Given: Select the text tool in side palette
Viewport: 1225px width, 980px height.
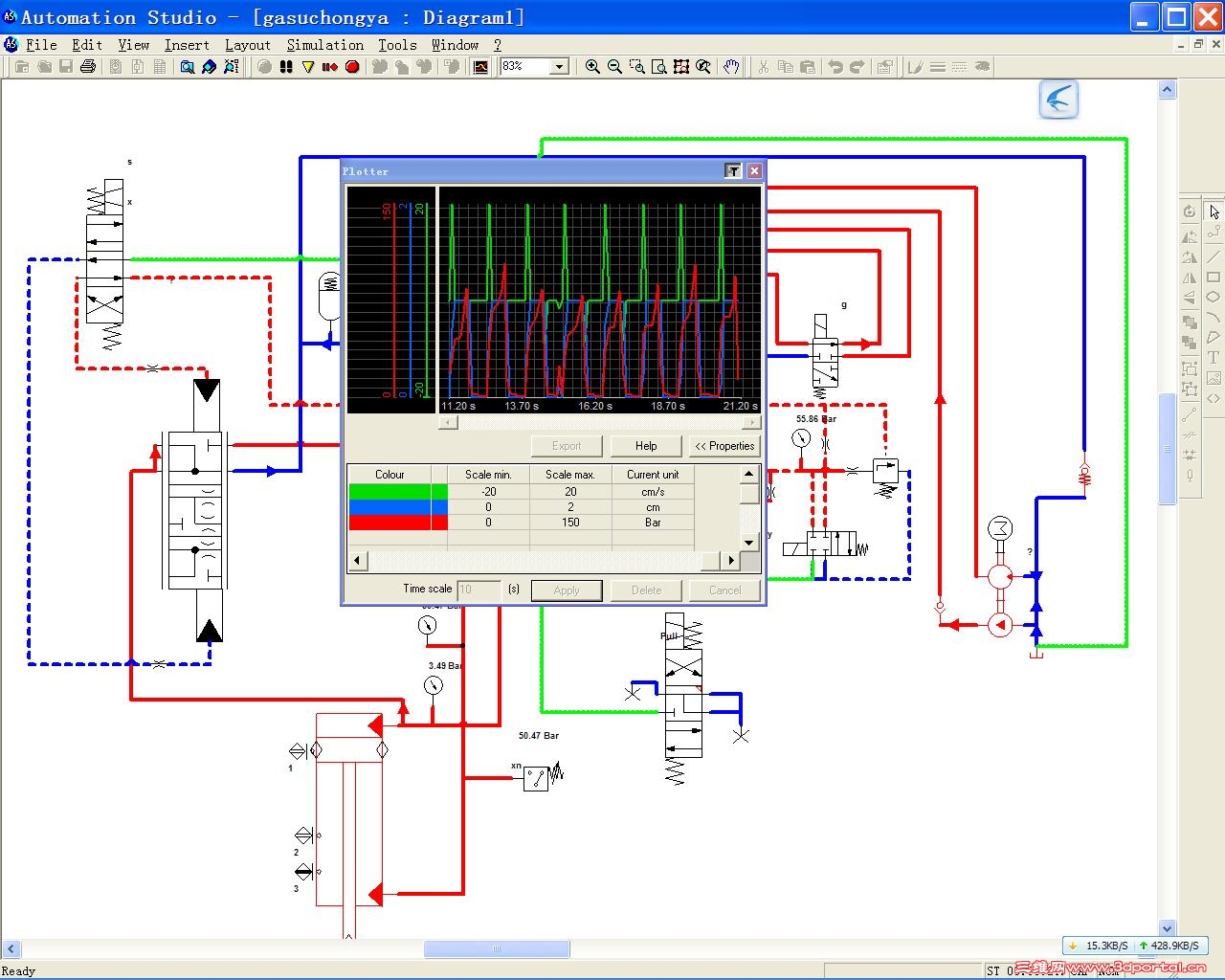Looking at the screenshot, I should click(x=1214, y=358).
